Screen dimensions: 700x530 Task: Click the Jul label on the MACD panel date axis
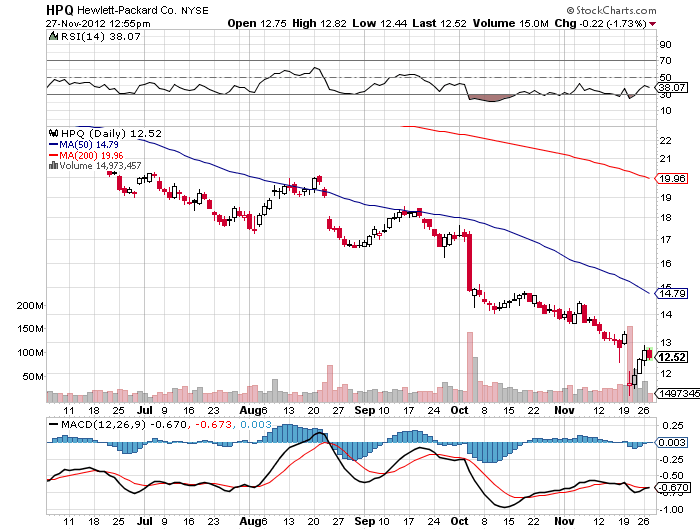pyautogui.click(x=145, y=521)
